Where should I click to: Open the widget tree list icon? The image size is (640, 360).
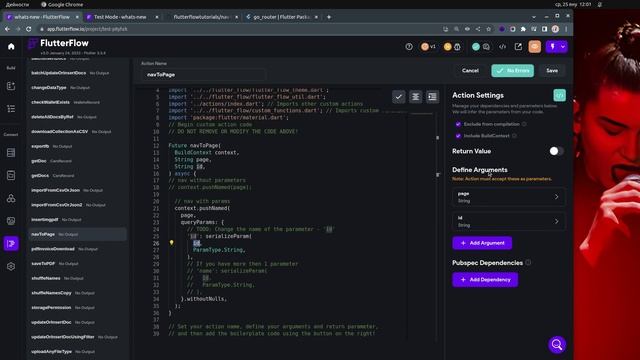(x=11, y=109)
